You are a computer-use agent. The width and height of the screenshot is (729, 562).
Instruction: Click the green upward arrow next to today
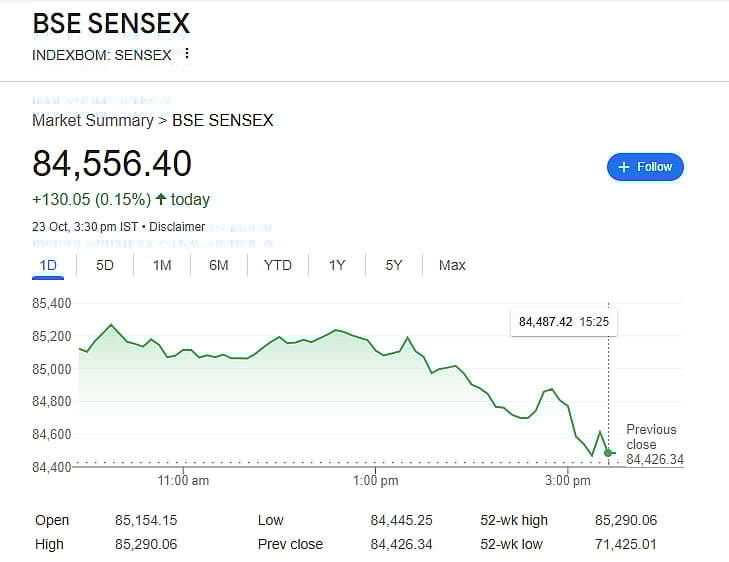coord(160,199)
